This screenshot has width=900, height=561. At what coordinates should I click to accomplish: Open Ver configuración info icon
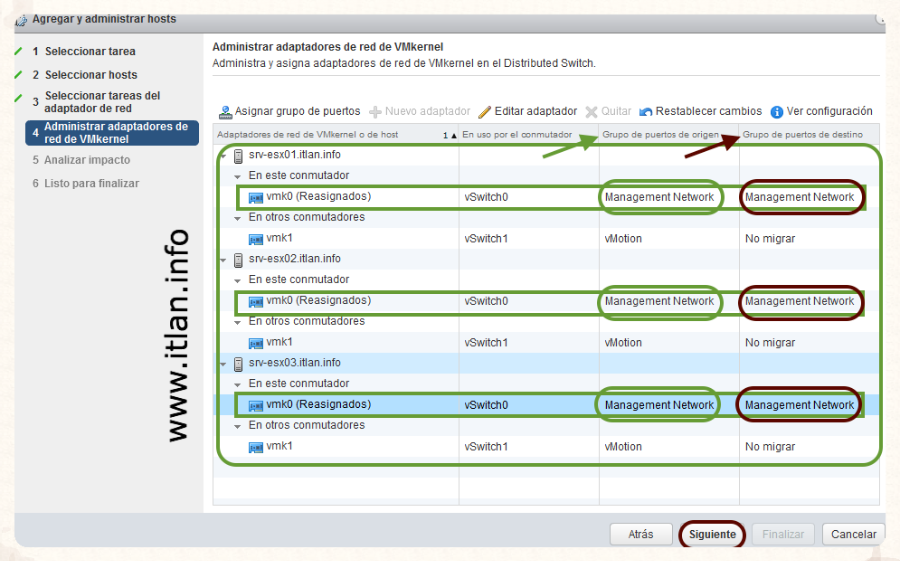pyautogui.click(x=777, y=112)
